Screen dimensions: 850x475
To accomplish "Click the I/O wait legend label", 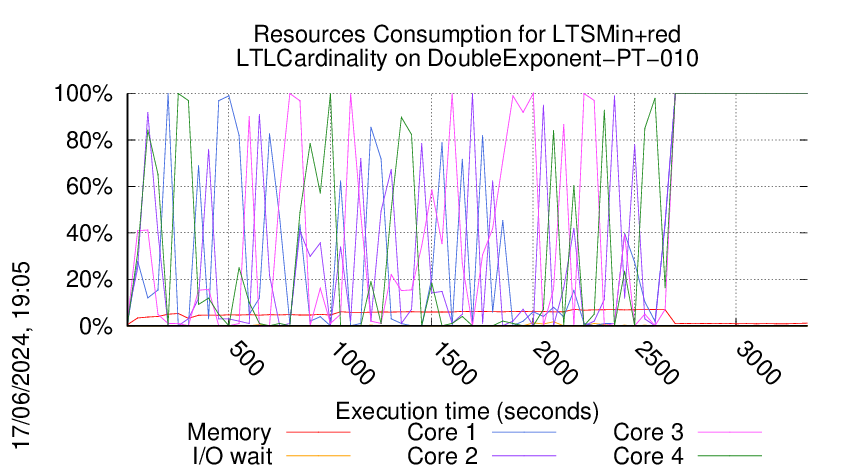I will click(233, 457).
